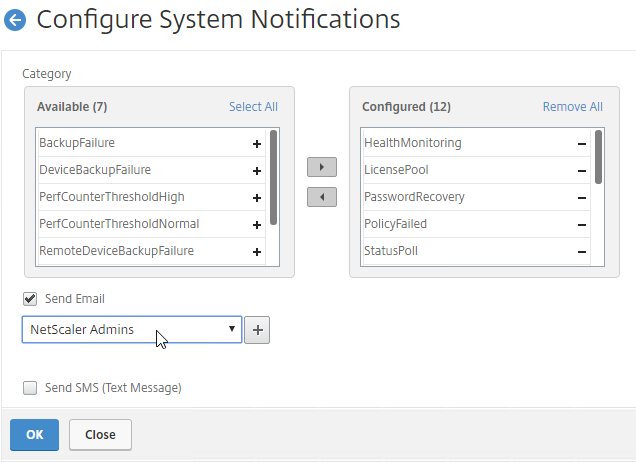The image size is (636, 462).
Task: Add PerfCounterThresholdHigh with its plus icon
Action: pos(257,198)
